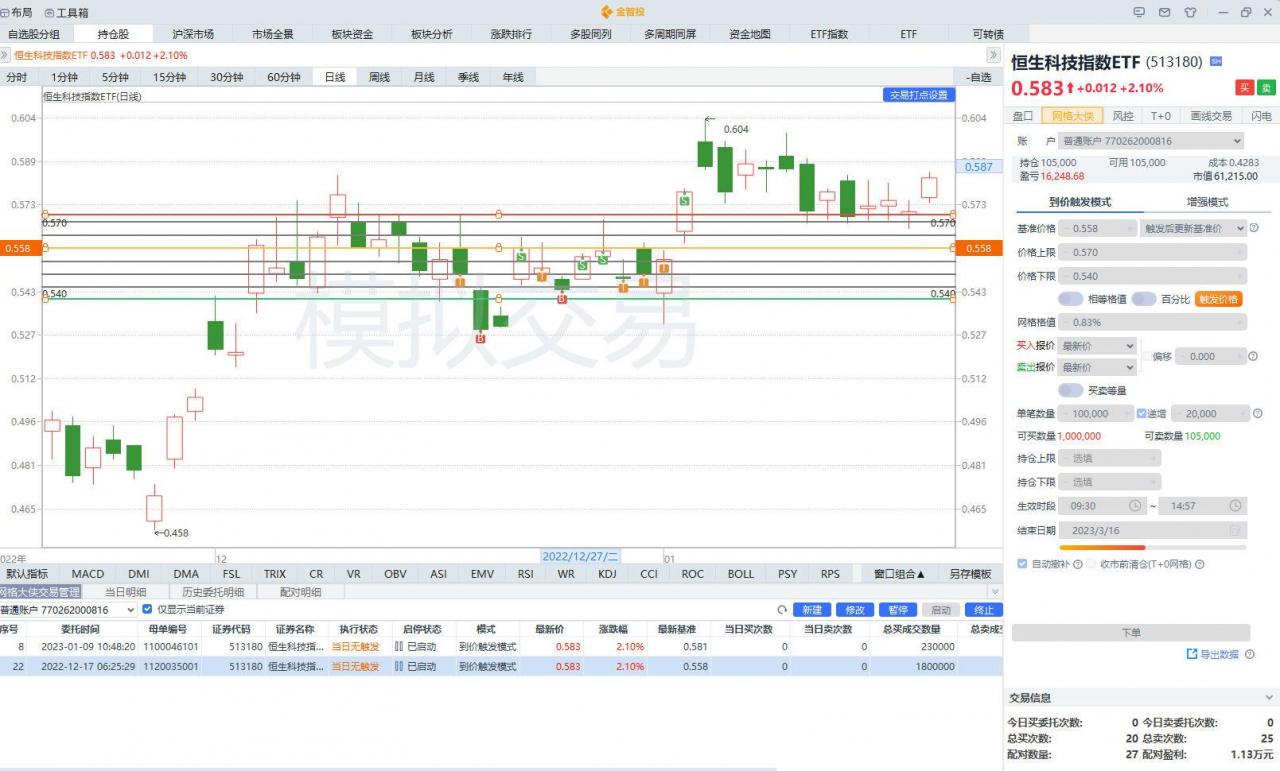Click the green 卖 sell icon
1280x771 pixels.
pos(1266,88)
